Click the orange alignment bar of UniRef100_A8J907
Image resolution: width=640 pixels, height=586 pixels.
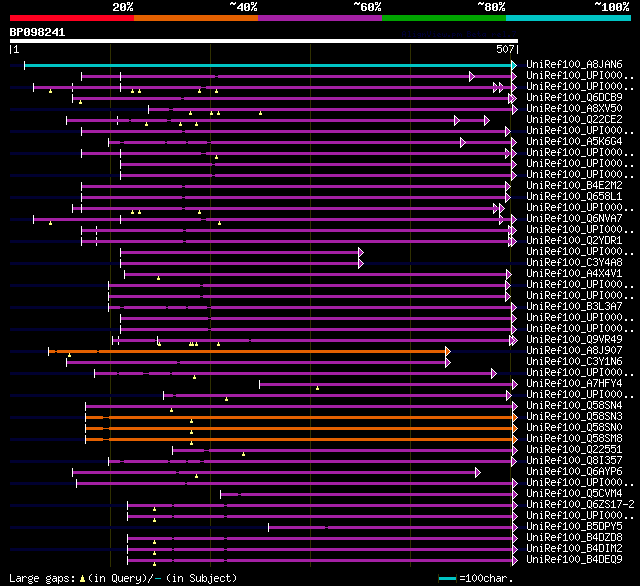click(x=247, y=351)
